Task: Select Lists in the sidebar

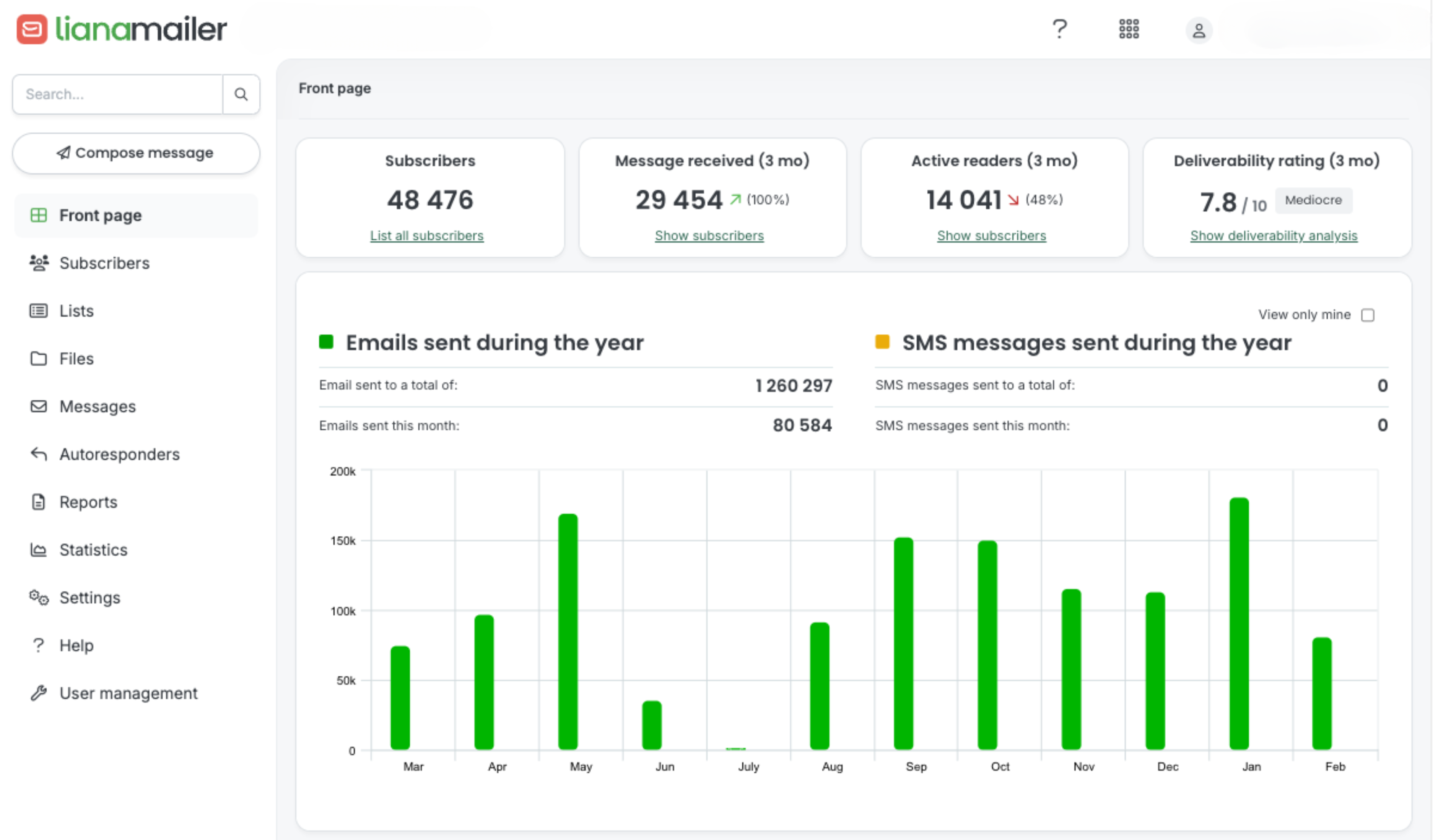Action: tap(76, 311)
